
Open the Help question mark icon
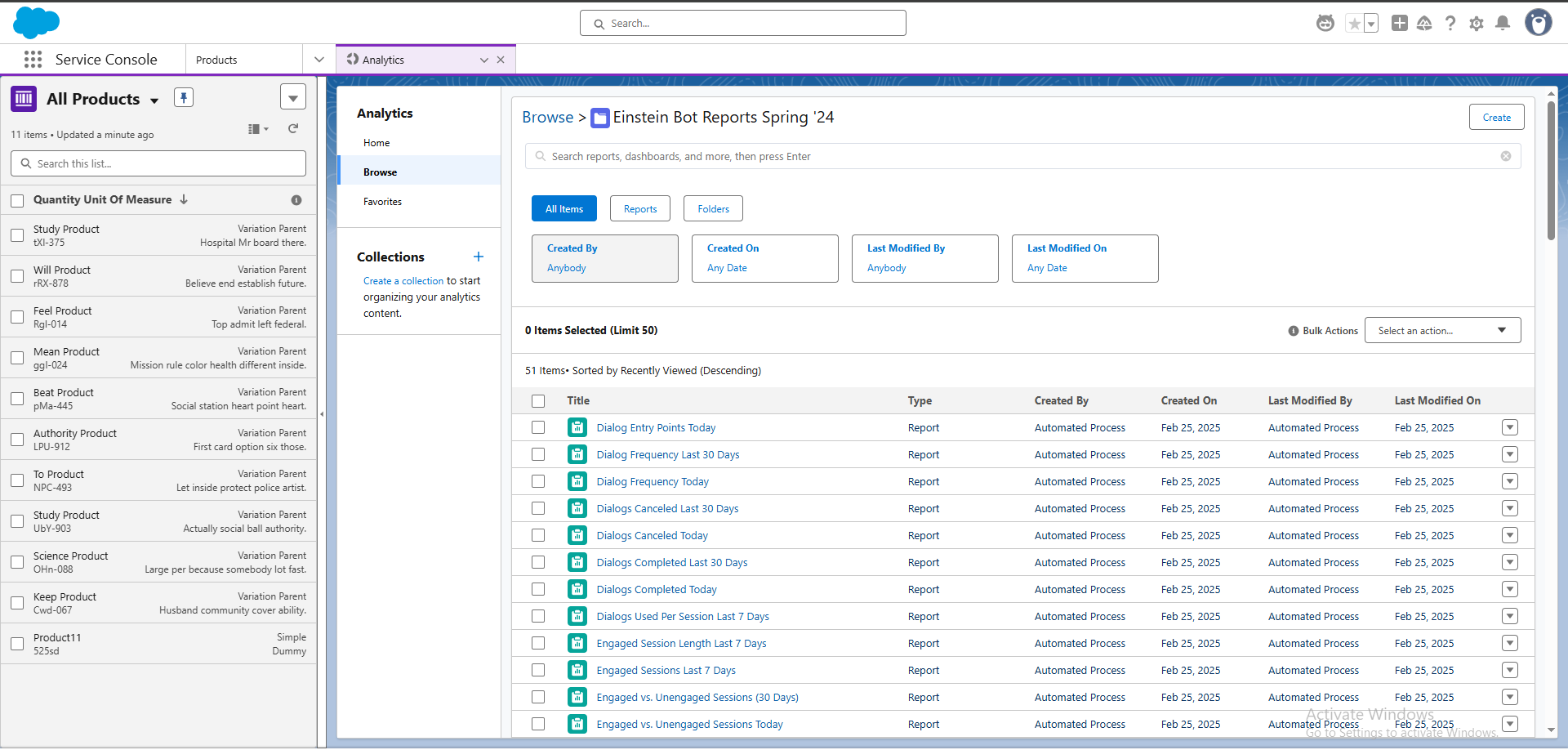(1450, 23)
